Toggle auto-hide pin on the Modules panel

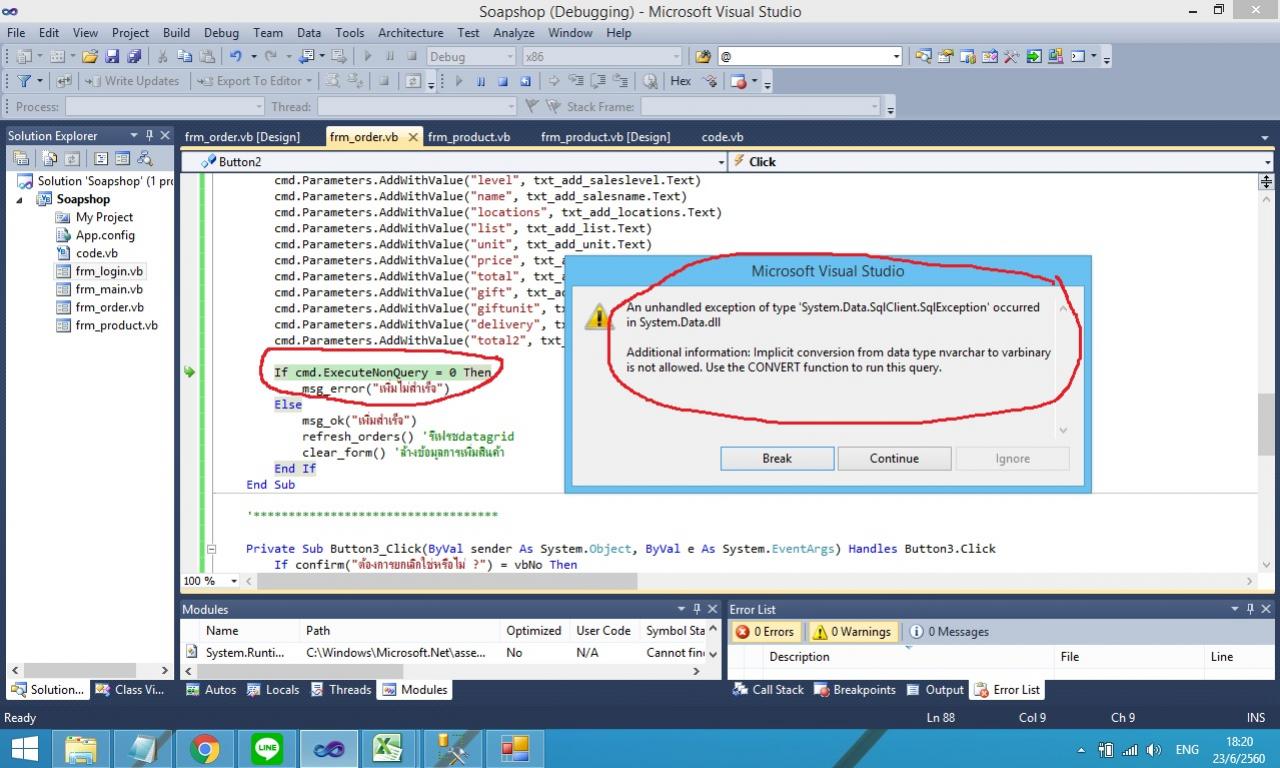[697, 609]
